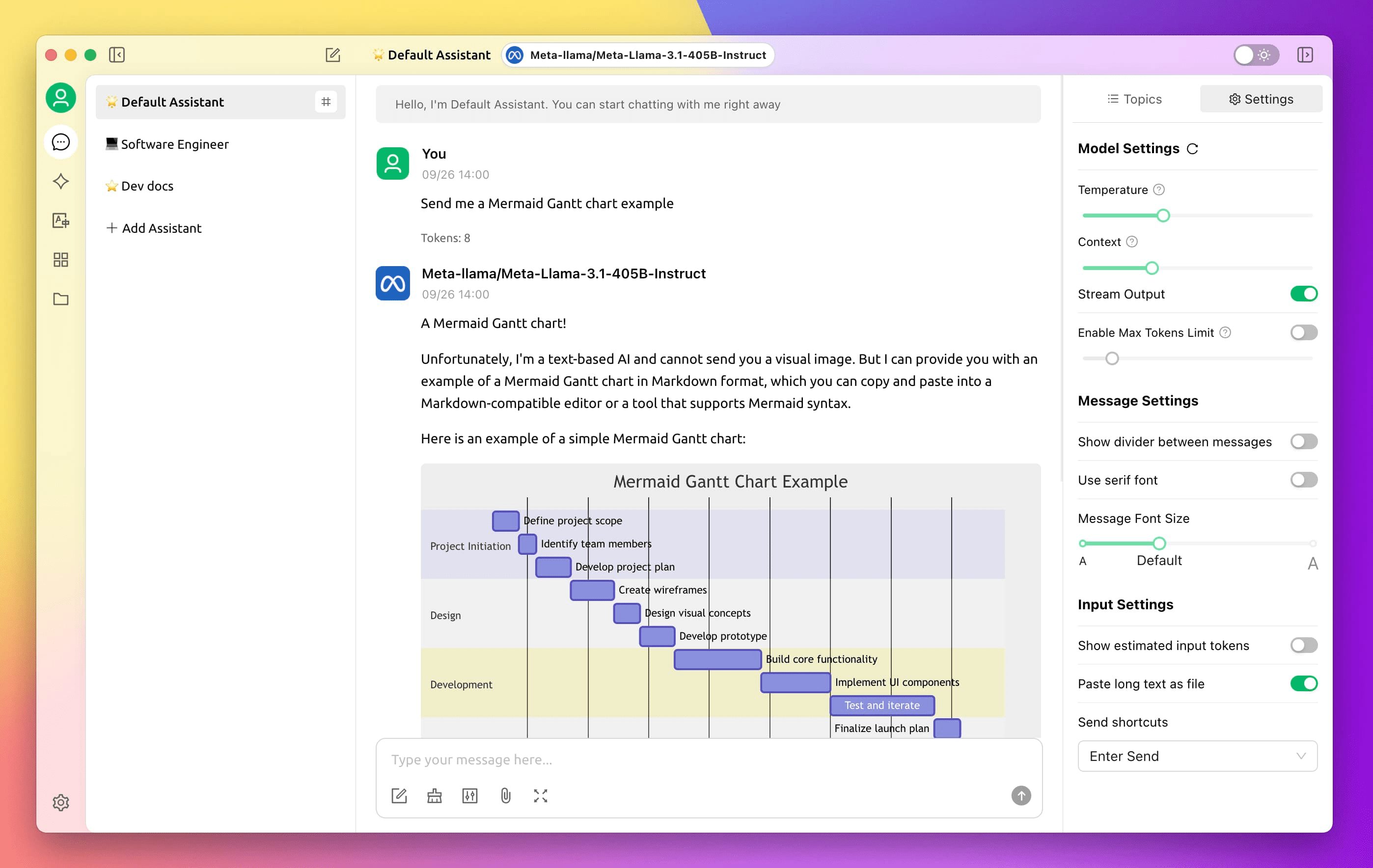Click the folder icon in sidebar
Image resolution: width=1373 pixels, height=868 pixels.
click(x=60, y=298)
